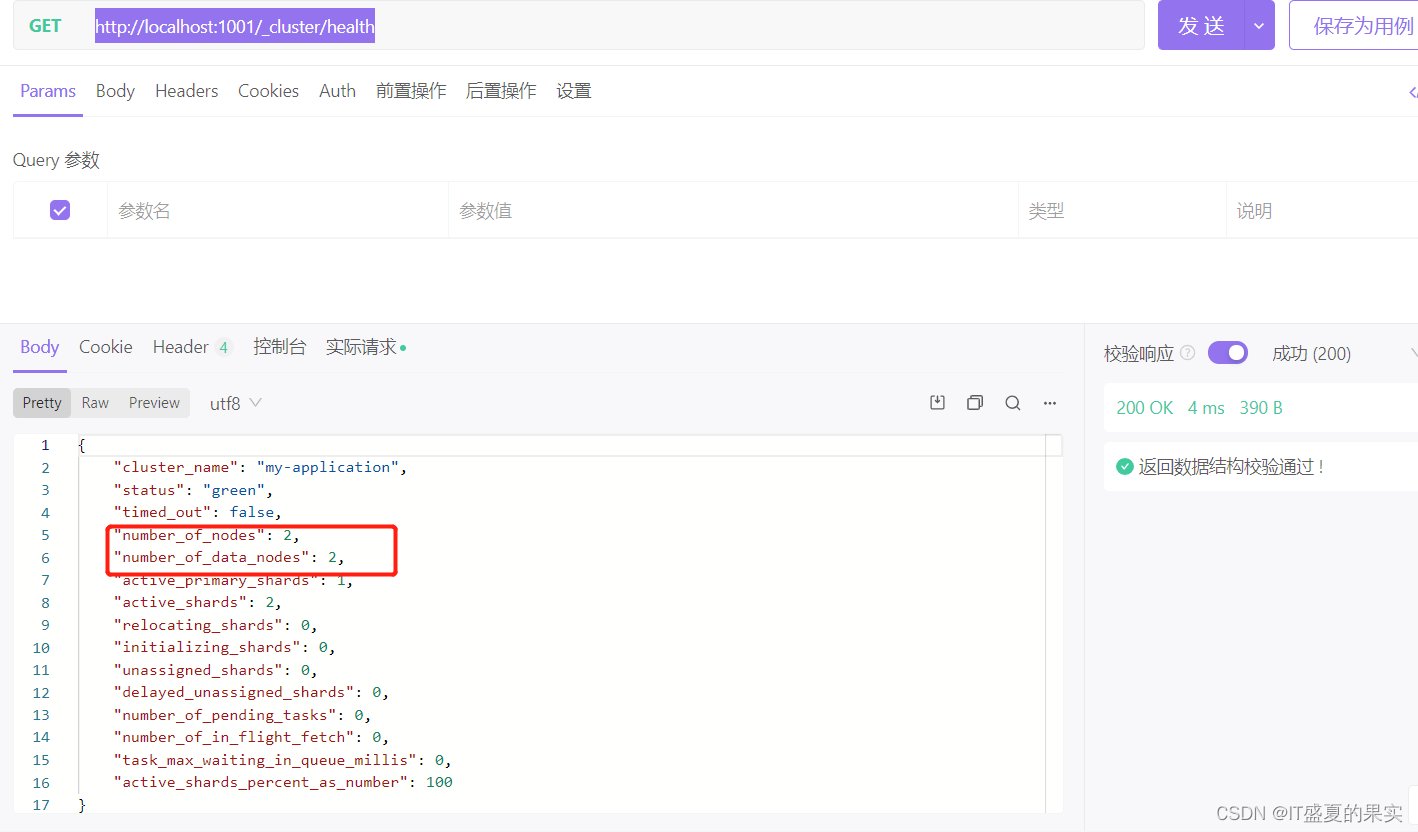
Task: Select the response Body tab
Action: (x=40, y=347)
